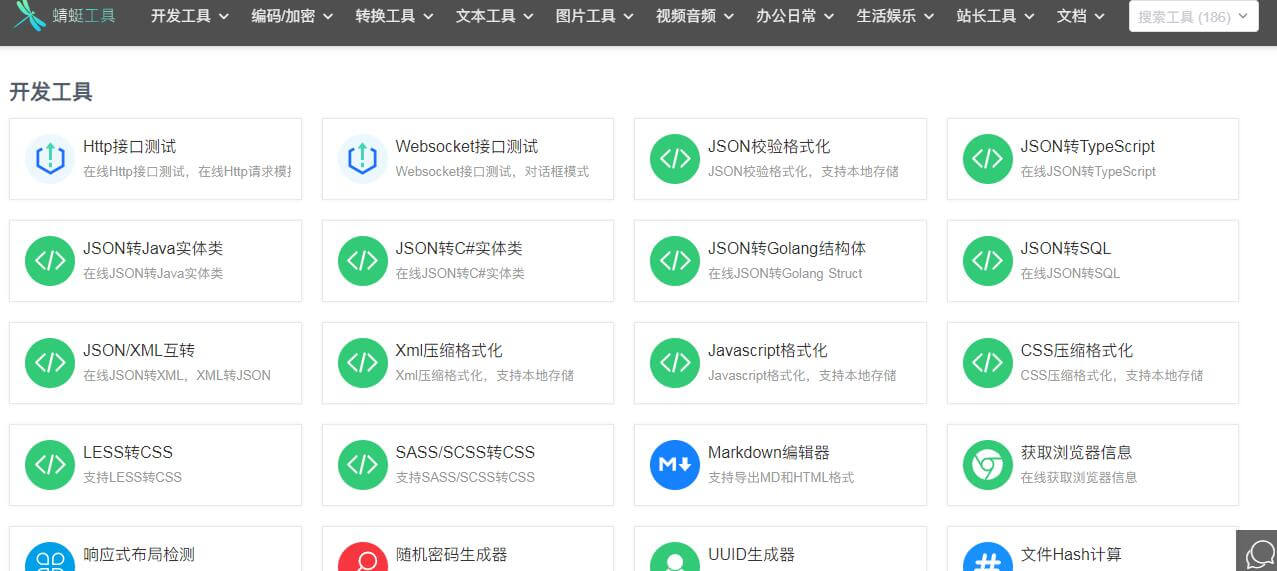The image size is (1277, 571).
Task: Click the 文件Hash计算 title
Action: pyautogui.click(x=1071, y=554)
